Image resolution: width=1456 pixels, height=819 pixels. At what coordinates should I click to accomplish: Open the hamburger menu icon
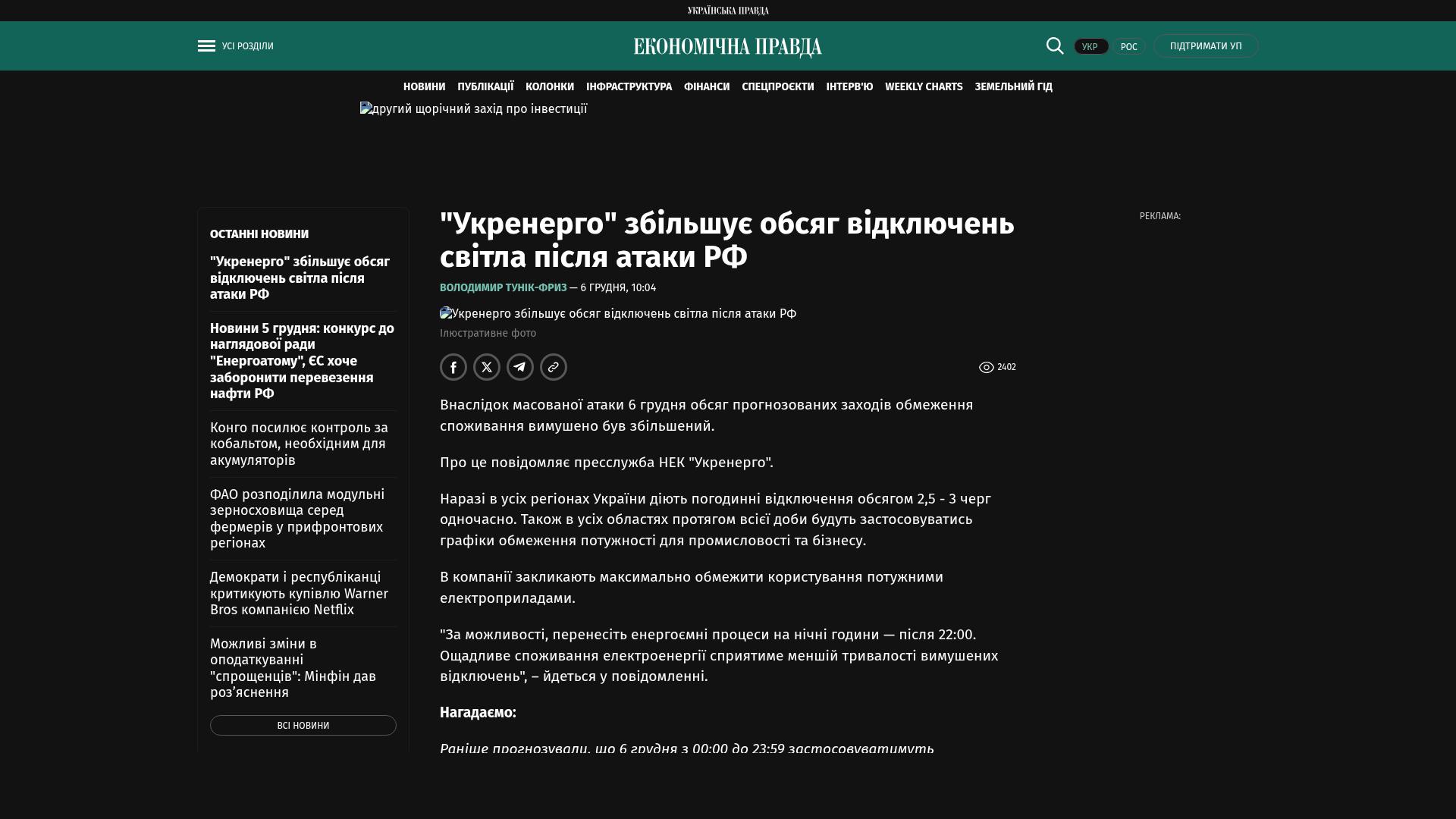tap(206, 46)
